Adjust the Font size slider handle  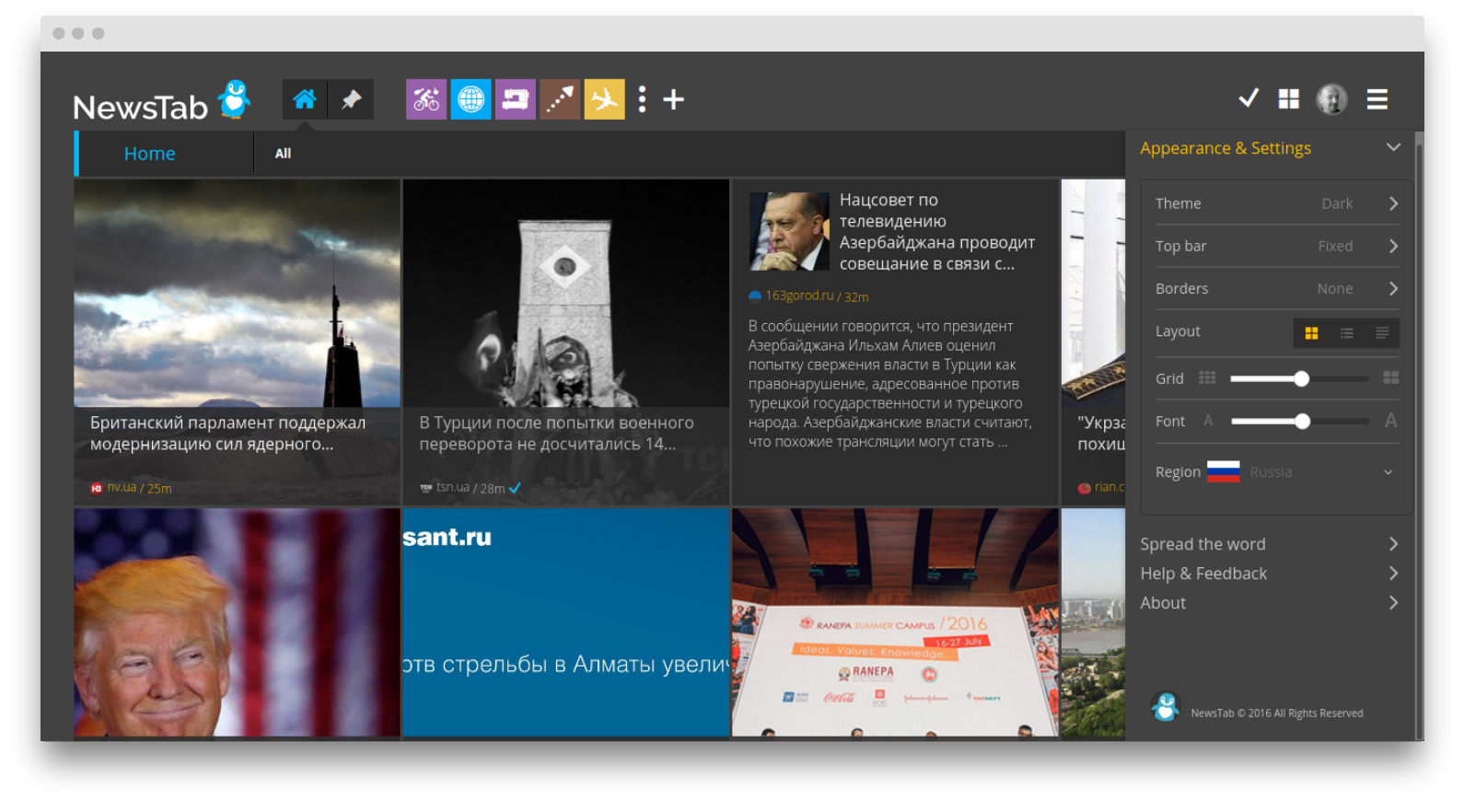tap(1302, 421)
